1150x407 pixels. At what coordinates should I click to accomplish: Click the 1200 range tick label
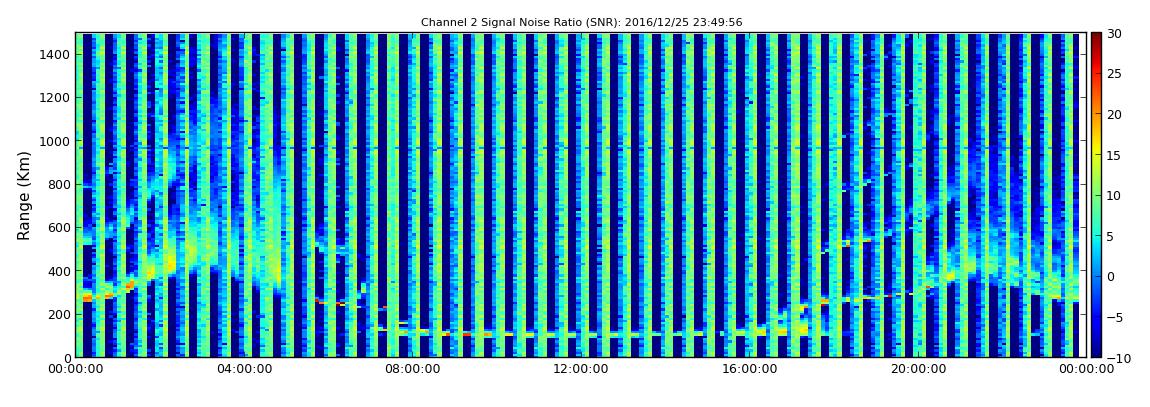(56, 98)
